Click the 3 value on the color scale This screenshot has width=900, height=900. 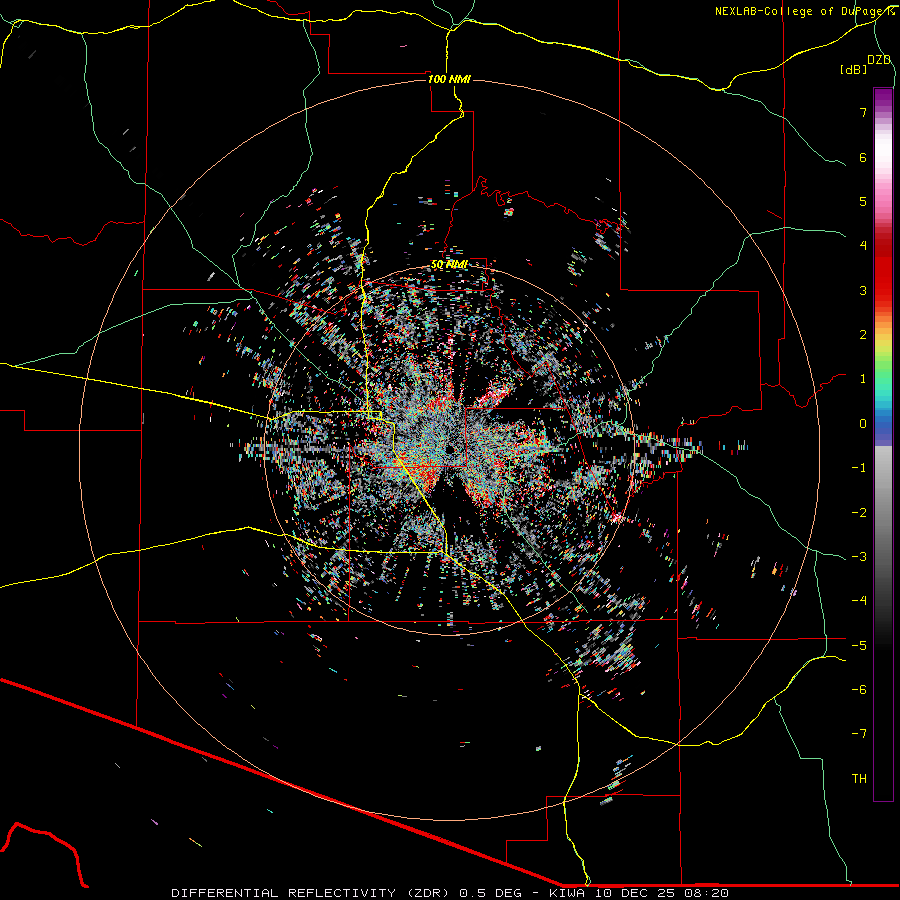tap(863, 290)
